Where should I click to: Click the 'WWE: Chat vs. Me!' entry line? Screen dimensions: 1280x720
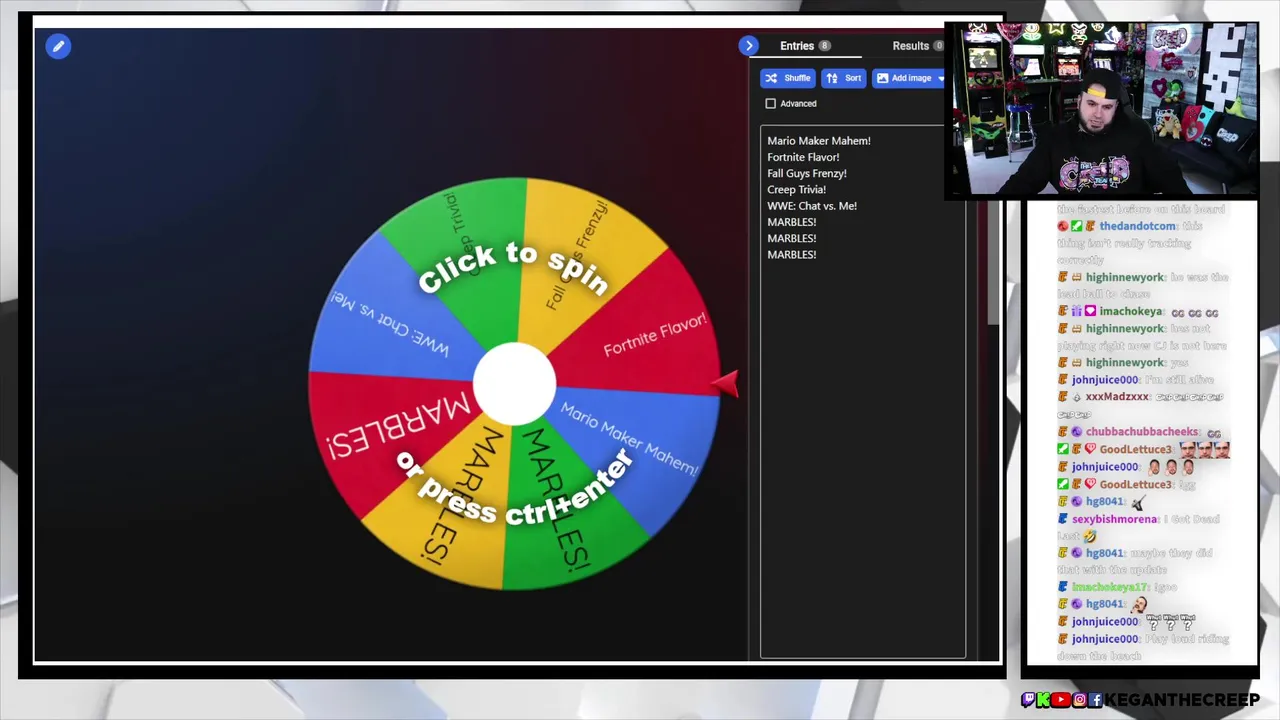tap(812, 206)
